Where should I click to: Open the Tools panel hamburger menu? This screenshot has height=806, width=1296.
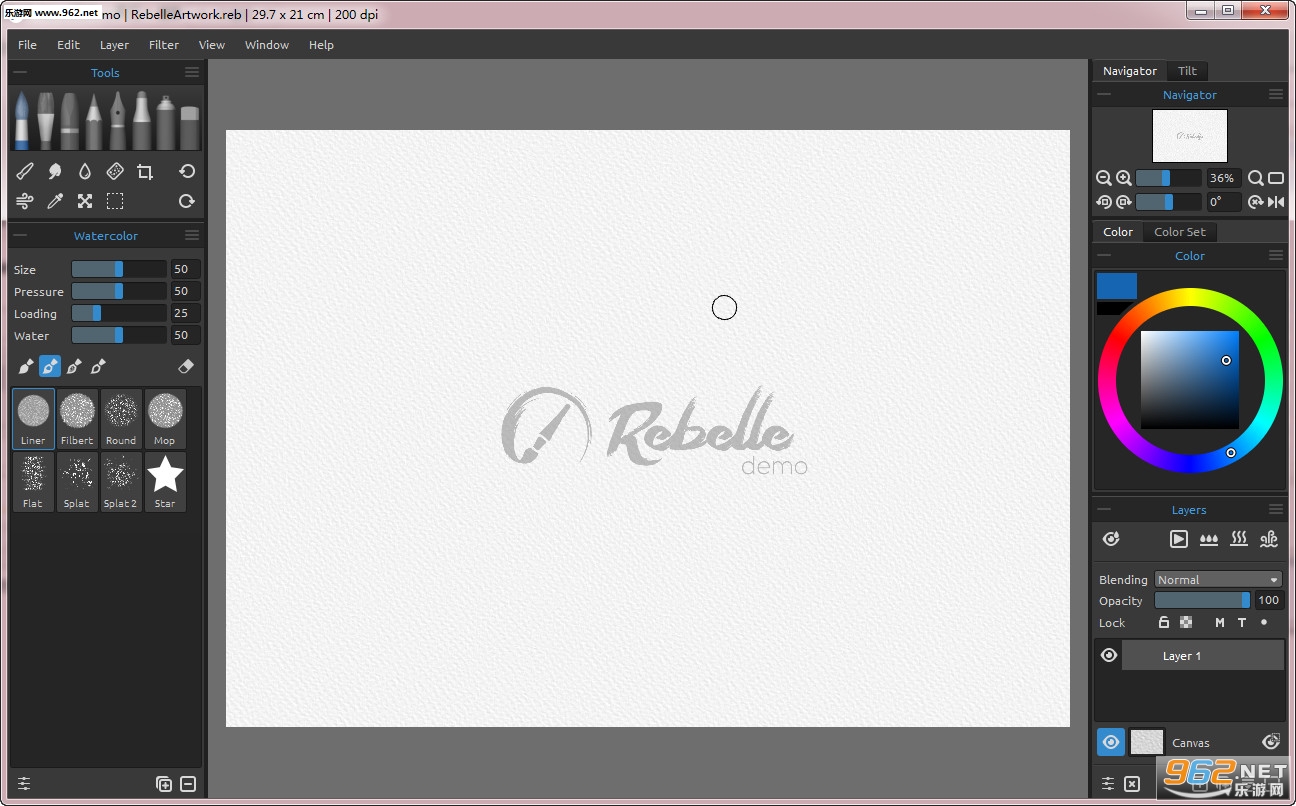(x=192, y=72)
